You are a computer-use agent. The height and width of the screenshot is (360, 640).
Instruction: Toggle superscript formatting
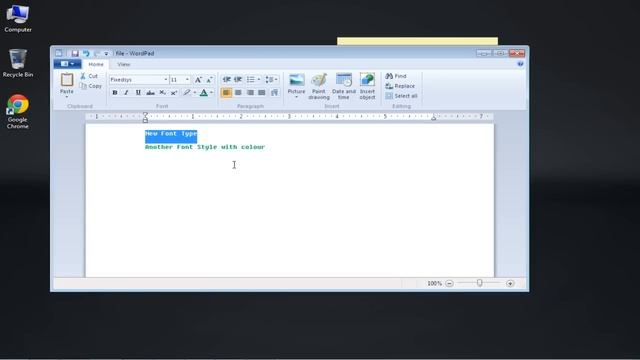(174, 93)
